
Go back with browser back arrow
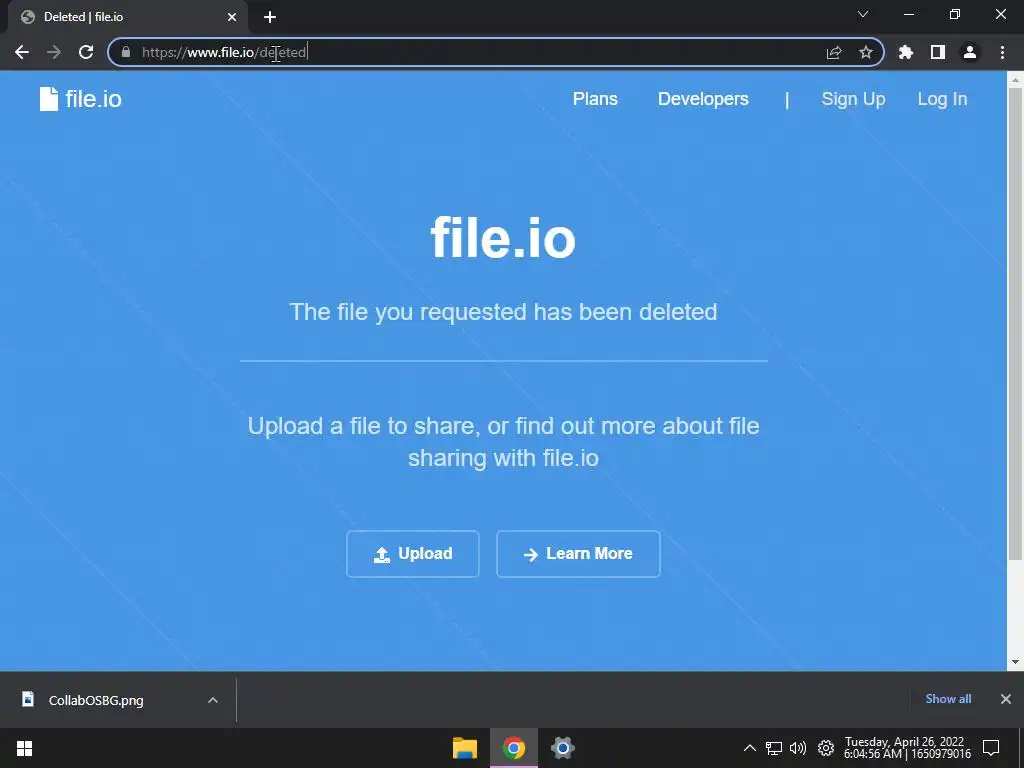[x=22, y=52]
